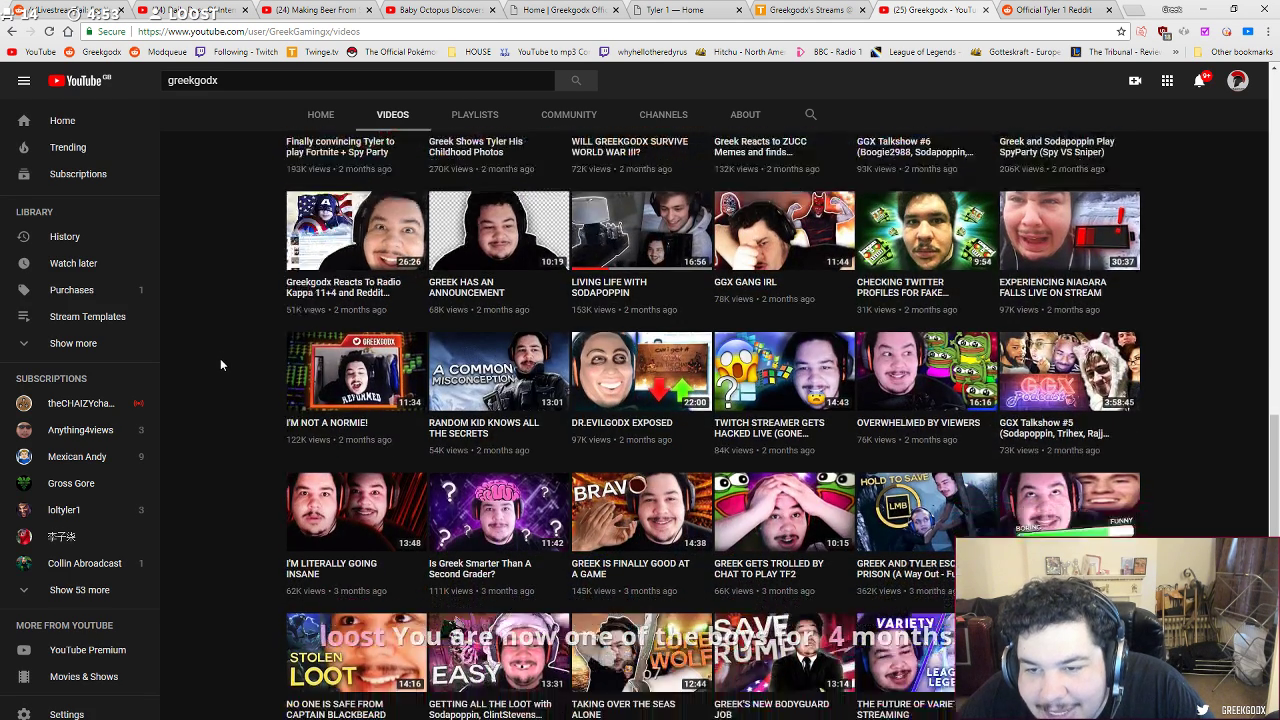Select the VIDEOS channel tab
Viewport: 1280px width, 720px height.
tap(393, 115)
